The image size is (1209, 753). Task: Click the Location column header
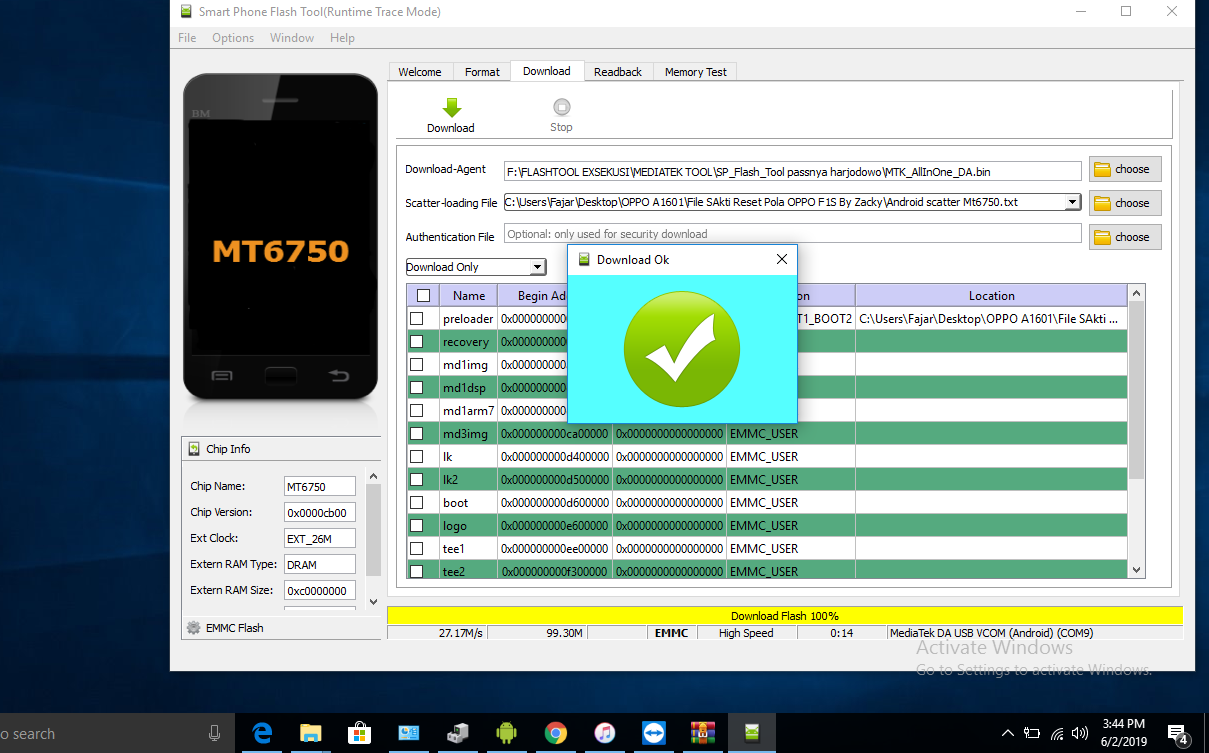point(991,295)
